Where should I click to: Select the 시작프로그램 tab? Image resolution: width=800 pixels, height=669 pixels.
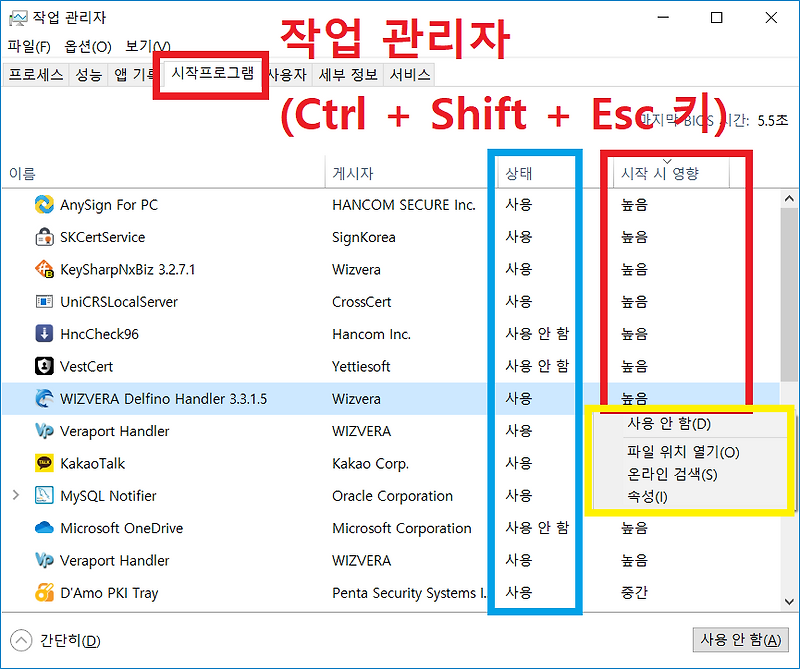pyautogui.click(x=212, y=73)
